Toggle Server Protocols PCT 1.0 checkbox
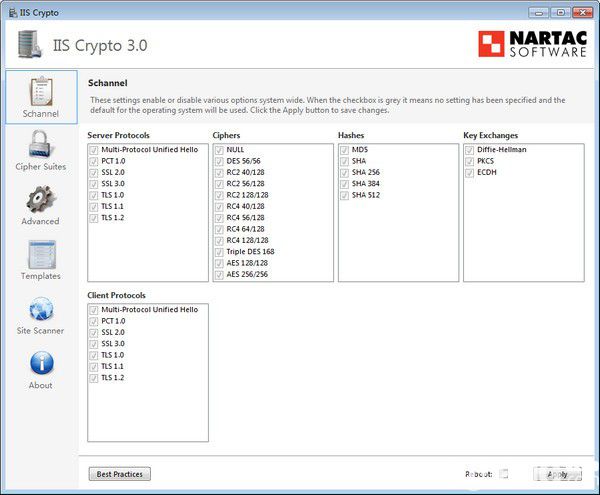 (x=94, y=161)
